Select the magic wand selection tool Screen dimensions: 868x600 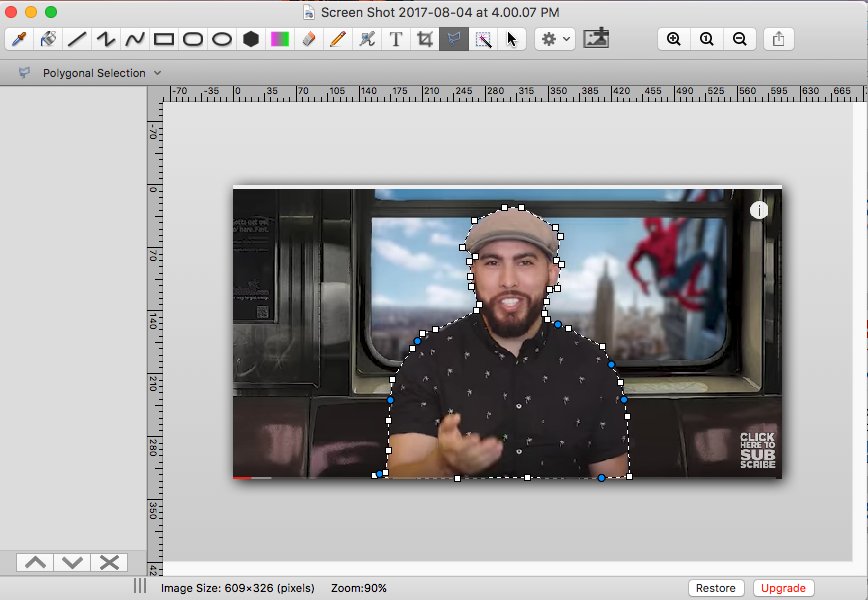pyautogui.click(x=483, y=39)
